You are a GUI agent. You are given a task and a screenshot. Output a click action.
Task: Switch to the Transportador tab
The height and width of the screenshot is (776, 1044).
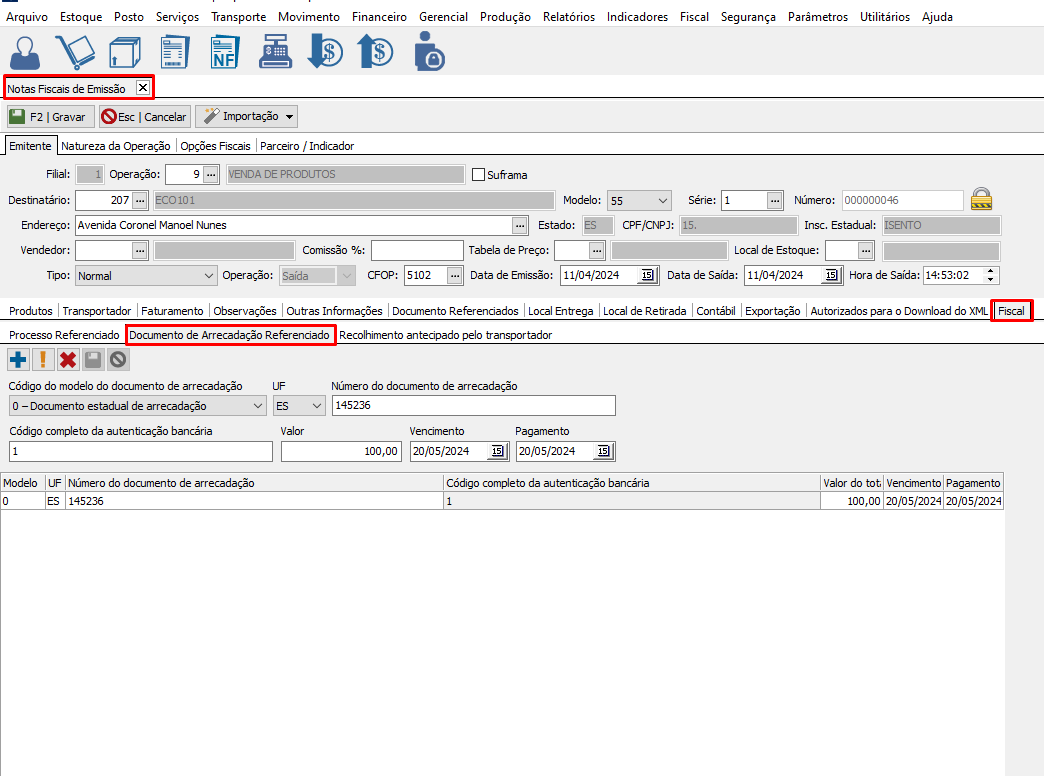point(99,311)
